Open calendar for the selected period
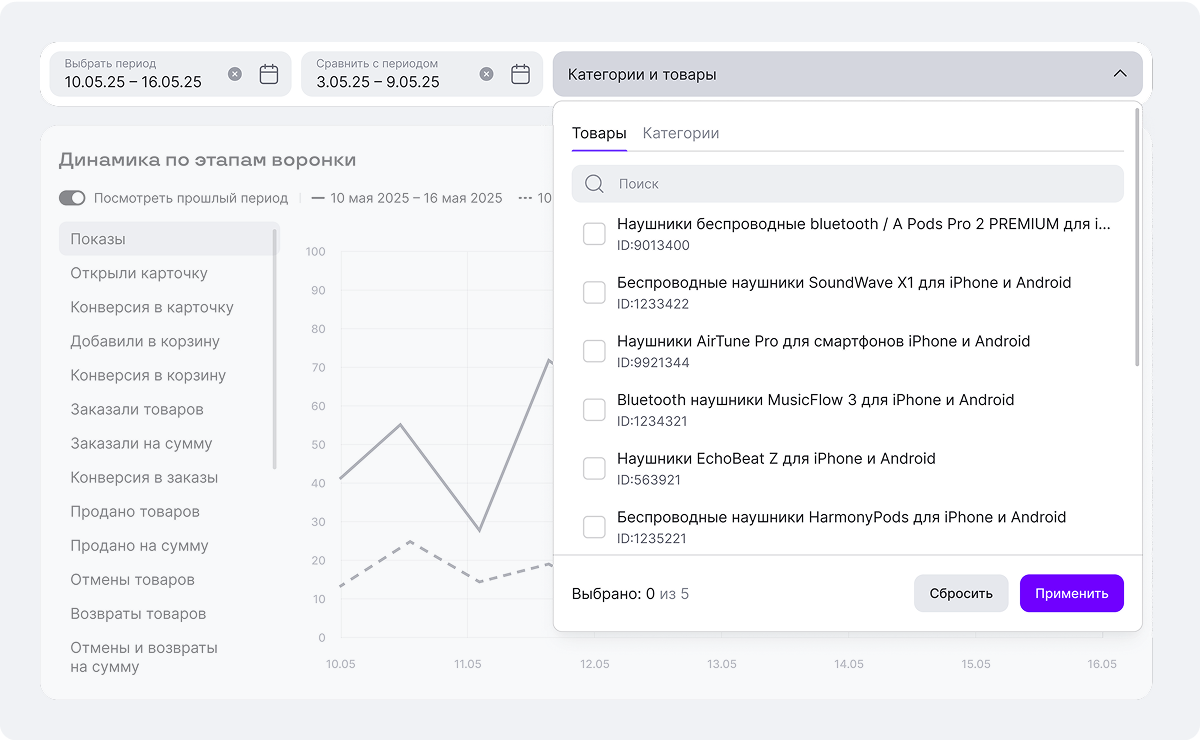1200x740 pixels. coord(269,74)
